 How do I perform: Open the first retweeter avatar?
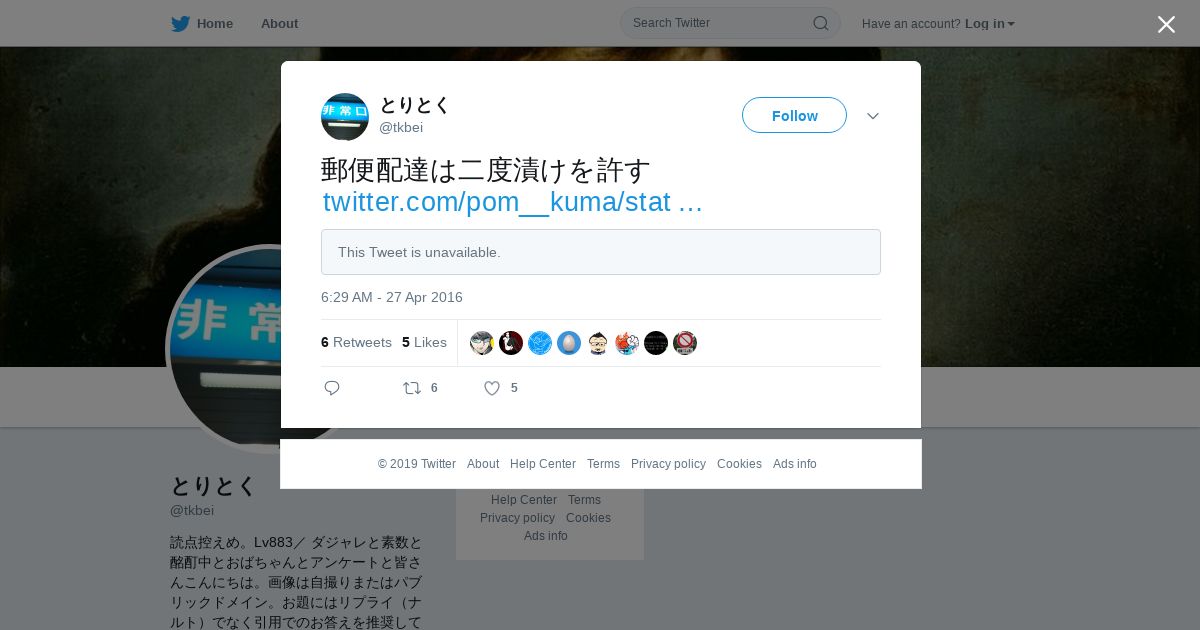tap(482, 343)
